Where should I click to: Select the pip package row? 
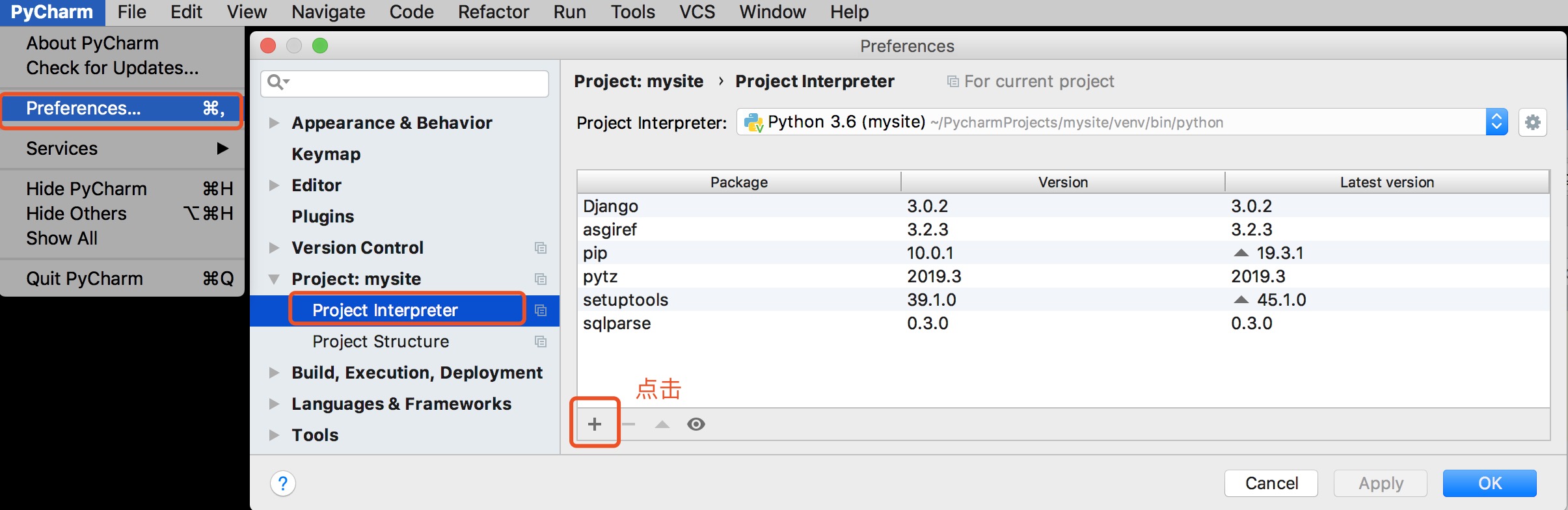coord(1063,253)
